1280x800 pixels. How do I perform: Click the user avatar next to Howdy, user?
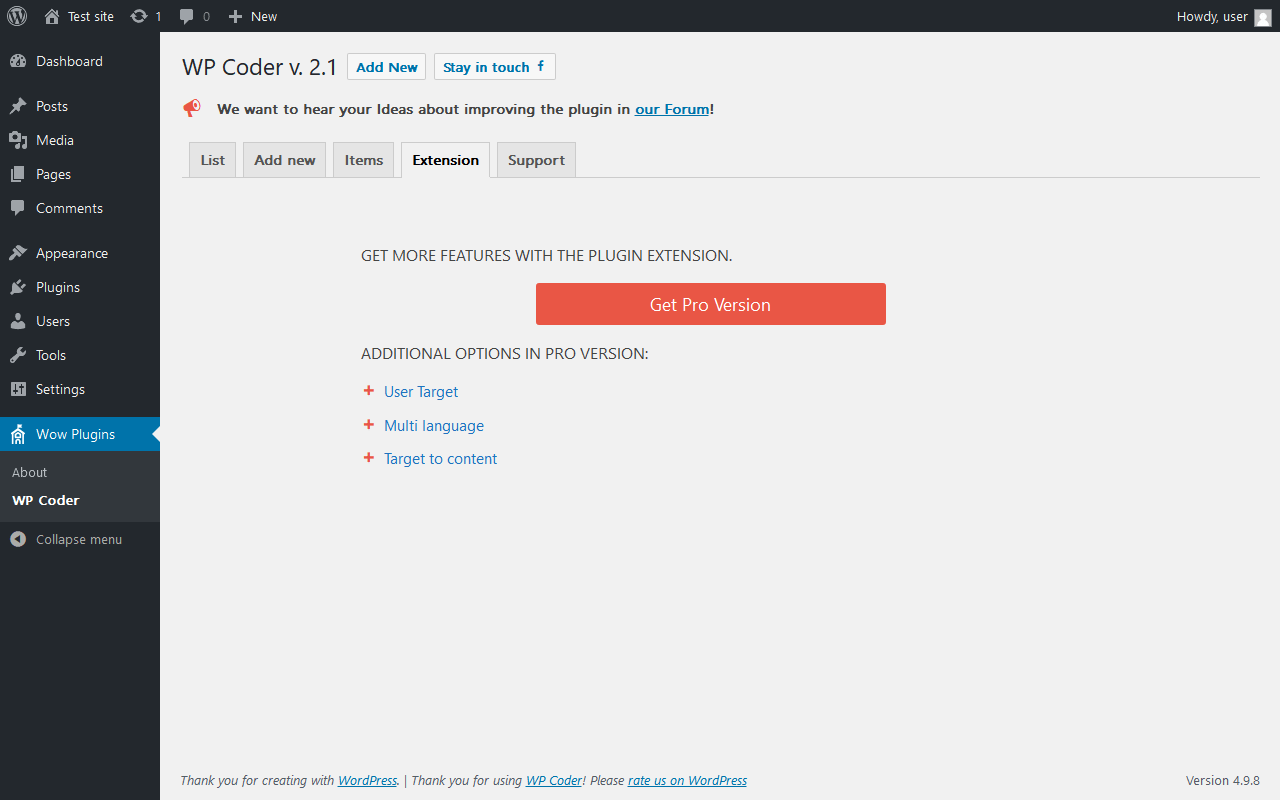pyautogui.click(x=1263, y=17)
